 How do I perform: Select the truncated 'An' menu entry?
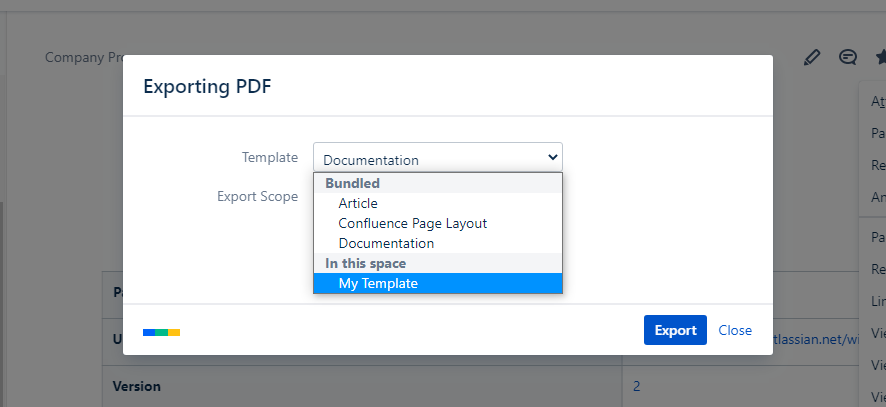click(x=877, y=197)
